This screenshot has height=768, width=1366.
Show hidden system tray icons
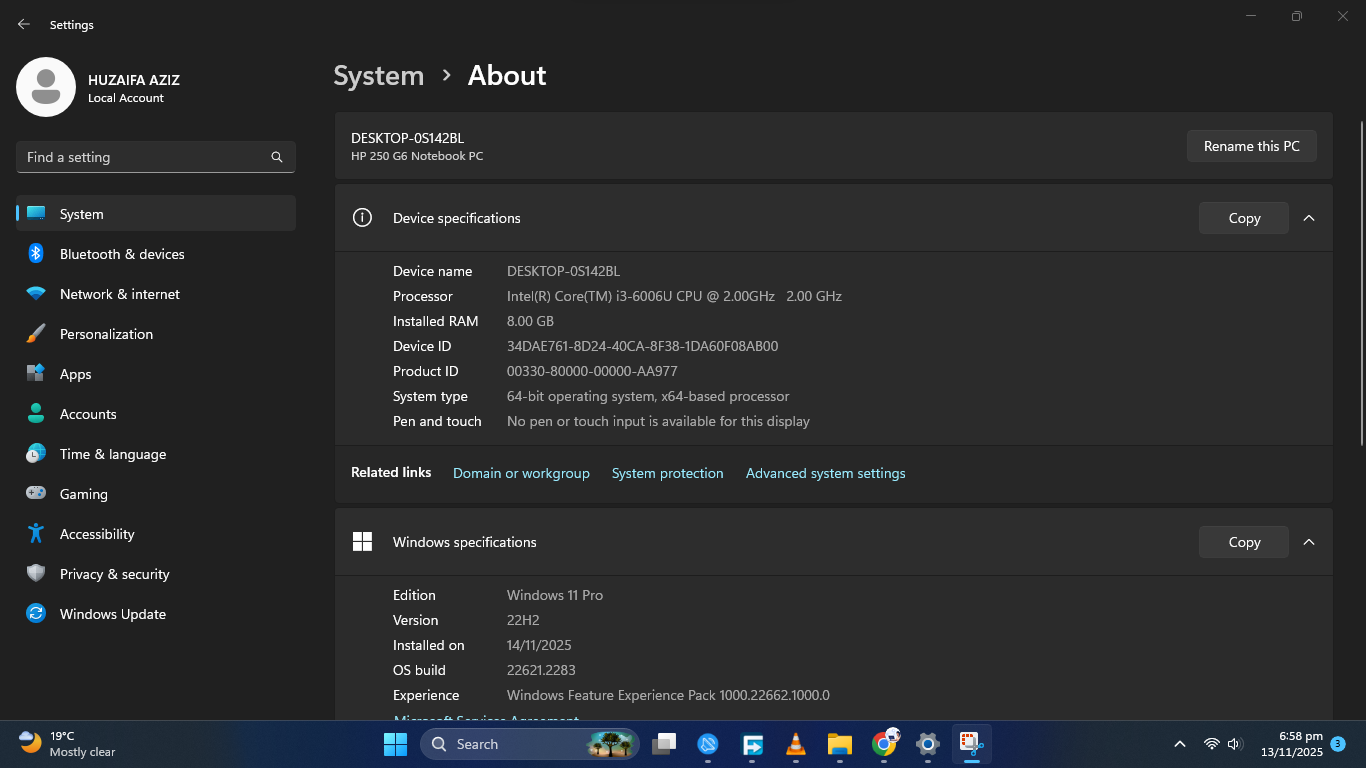coord(1180,744)
